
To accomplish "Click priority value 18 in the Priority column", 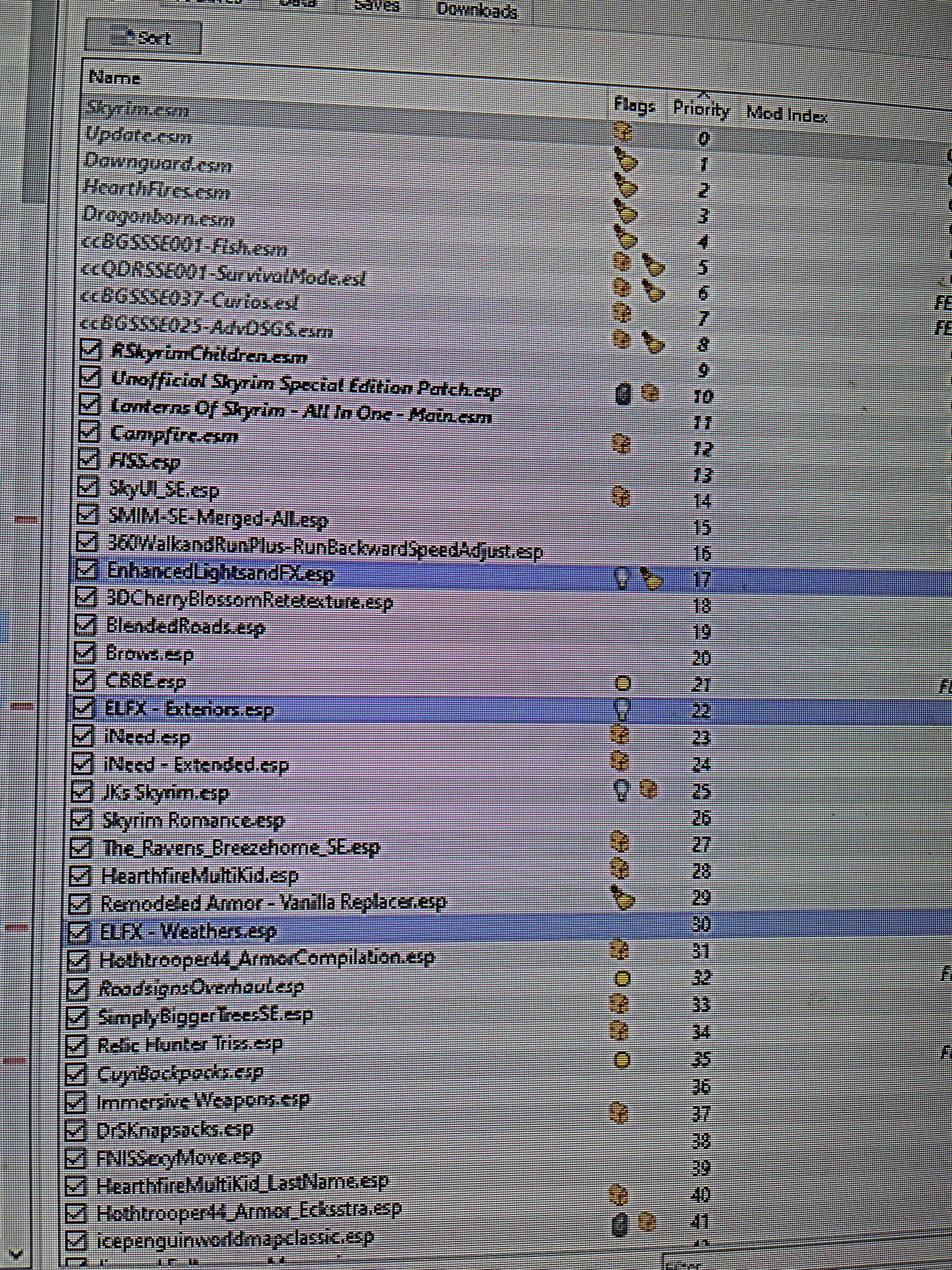I will tap(702, 605).
